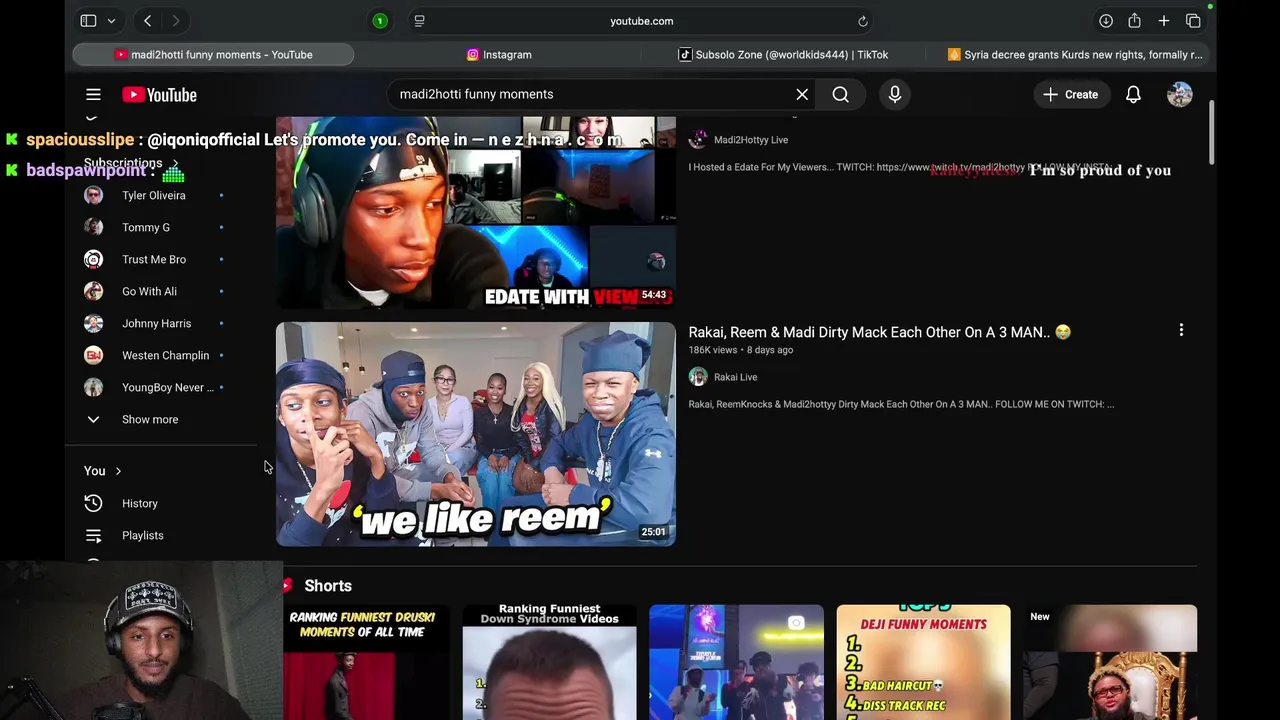Click the Tyler Oliveira channel avatar
The height and width of the screenshot is (720, 1280).
pyautogui.click(x=93, y=195)
